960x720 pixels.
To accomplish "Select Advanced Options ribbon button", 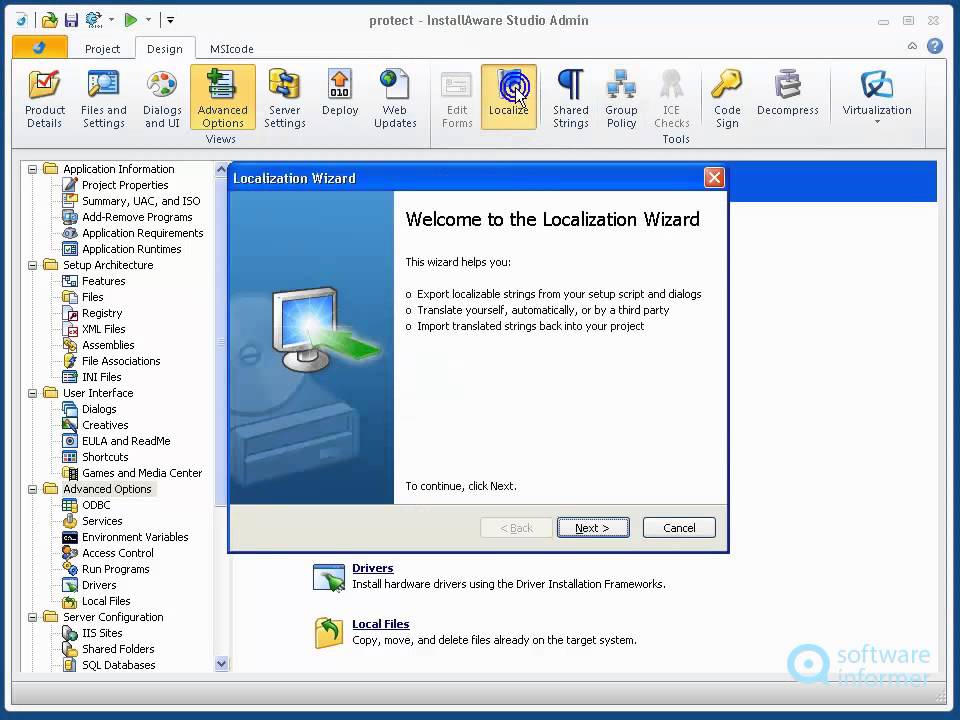I will pyautogui.click(x=223, y=98).
